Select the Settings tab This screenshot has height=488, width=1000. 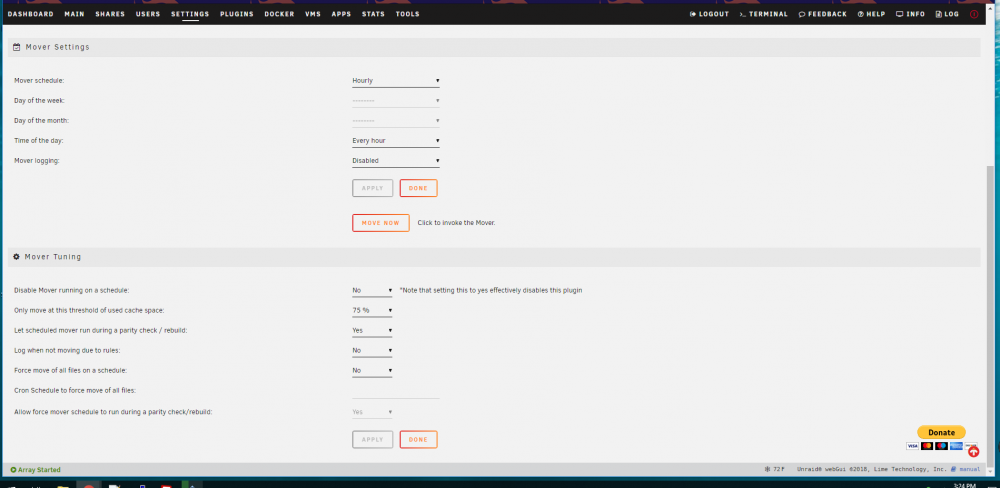click(x=190, y=14)
